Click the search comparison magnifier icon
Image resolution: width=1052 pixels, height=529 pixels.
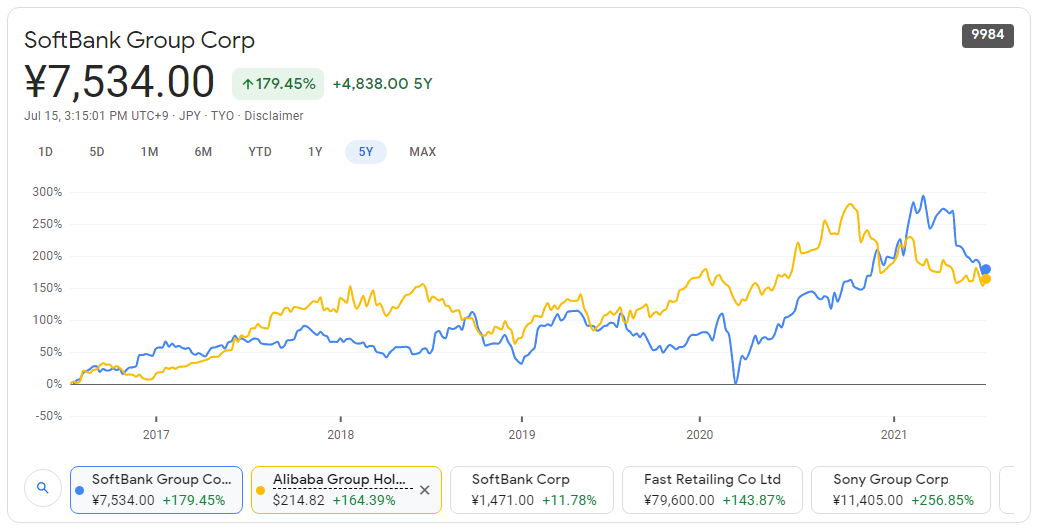pos(42,489)
